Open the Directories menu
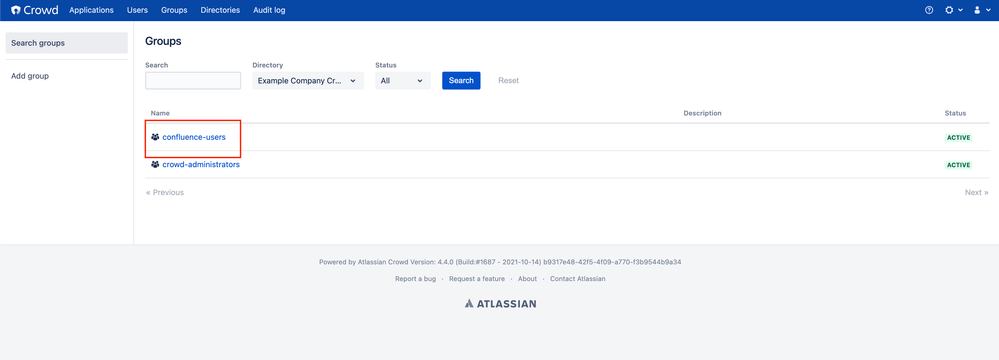Image resolution: width=999 pixels, height=360 pixels. (220, 10)
